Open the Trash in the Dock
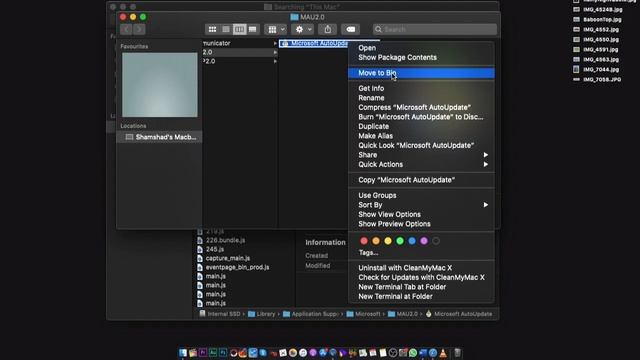 pos(458,353)
